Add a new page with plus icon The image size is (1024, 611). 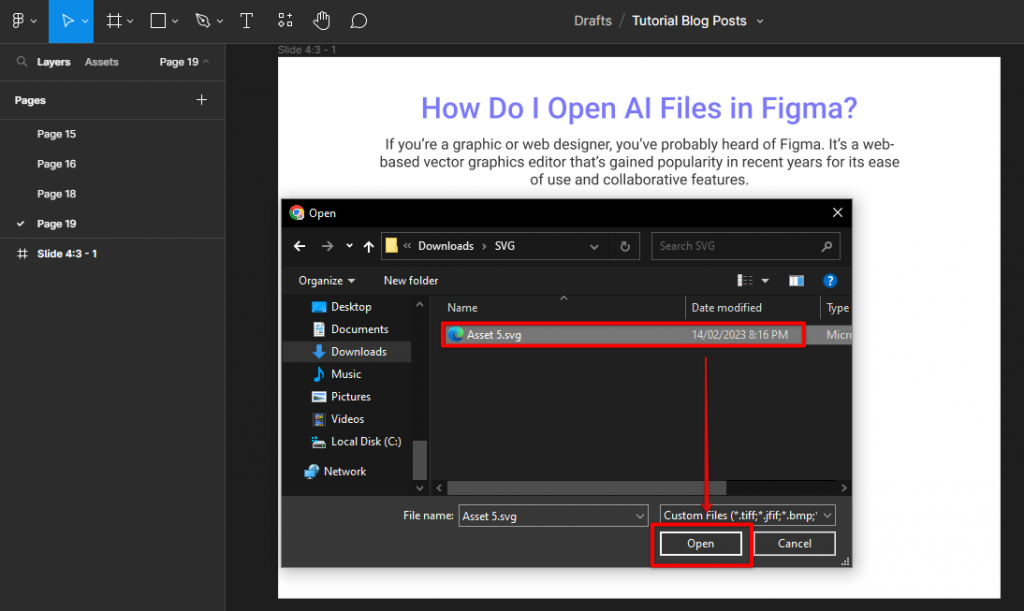point(201,100)
